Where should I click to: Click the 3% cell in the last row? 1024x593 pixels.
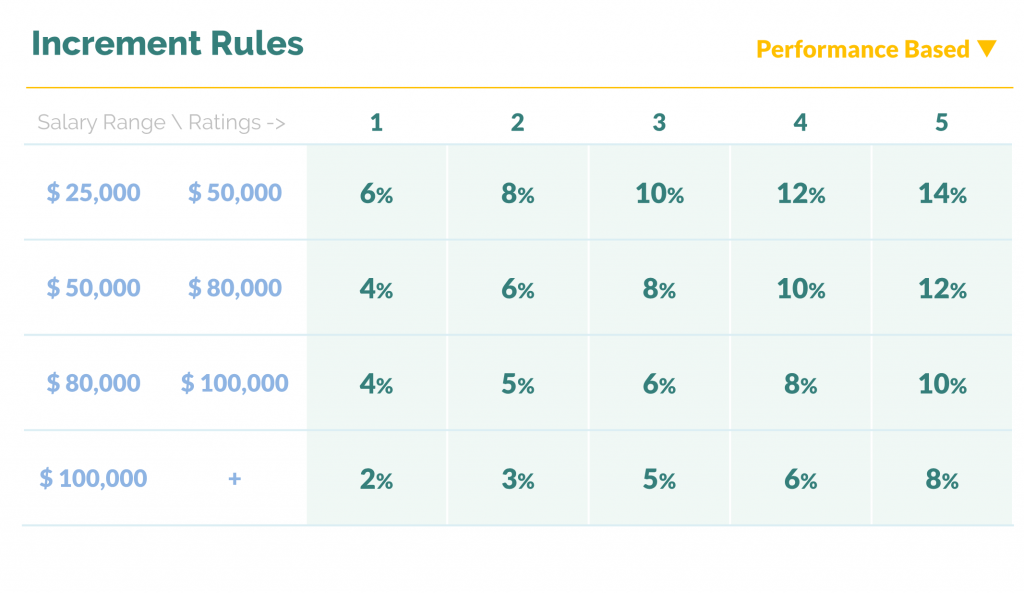click(518, 479)
